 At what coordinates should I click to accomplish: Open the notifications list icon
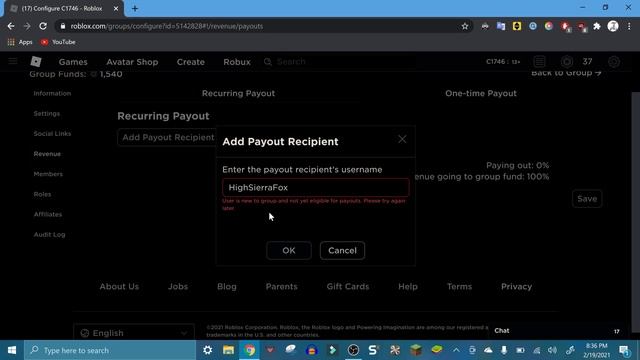point(540,62)
